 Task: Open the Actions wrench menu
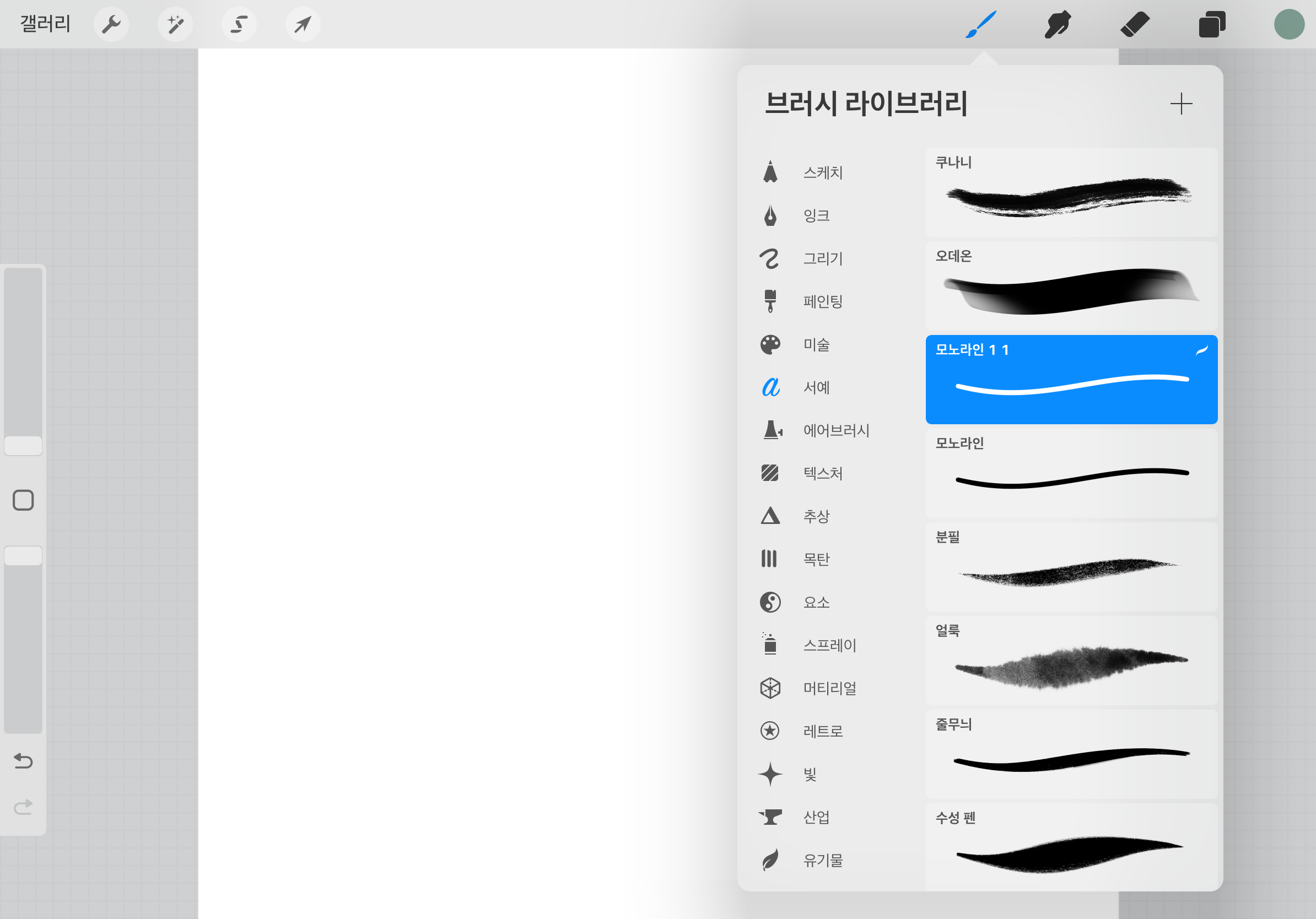pos(111,25)
